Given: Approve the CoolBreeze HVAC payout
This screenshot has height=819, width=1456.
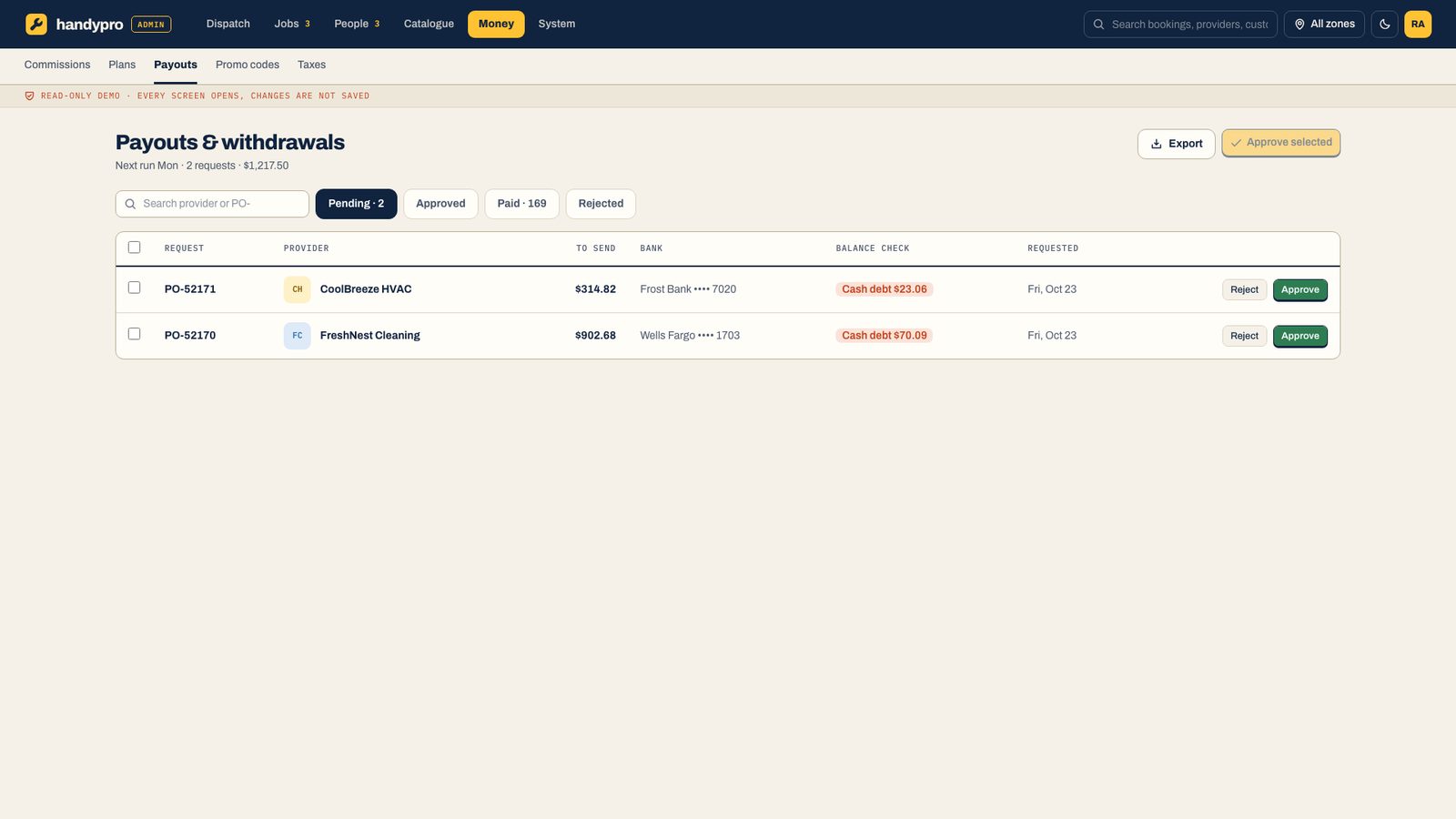Looking at the screenshot, I should (x=1299, y=289).
